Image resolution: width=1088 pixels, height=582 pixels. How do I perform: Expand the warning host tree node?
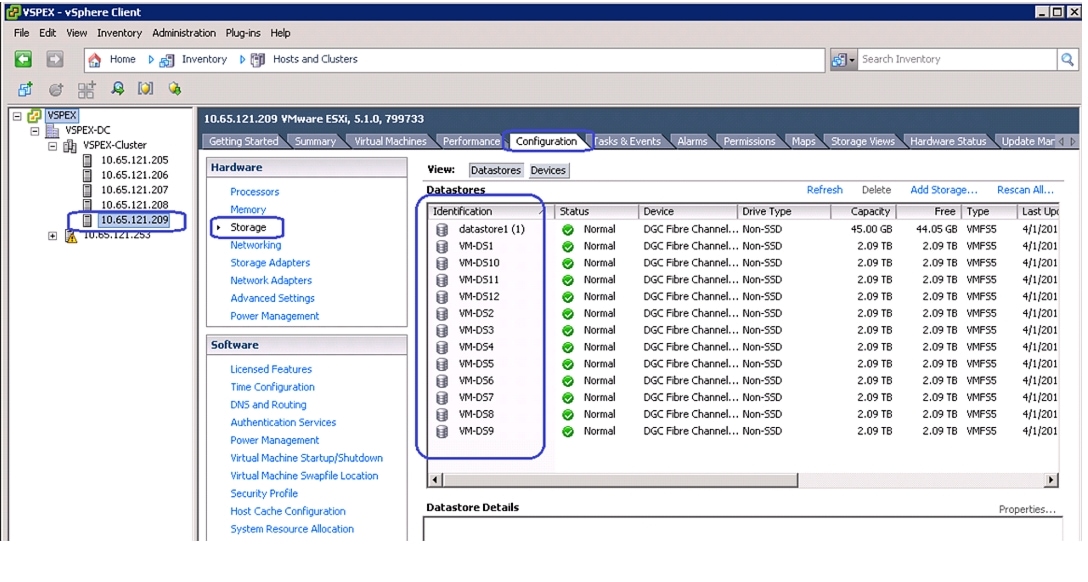[52, 236]
